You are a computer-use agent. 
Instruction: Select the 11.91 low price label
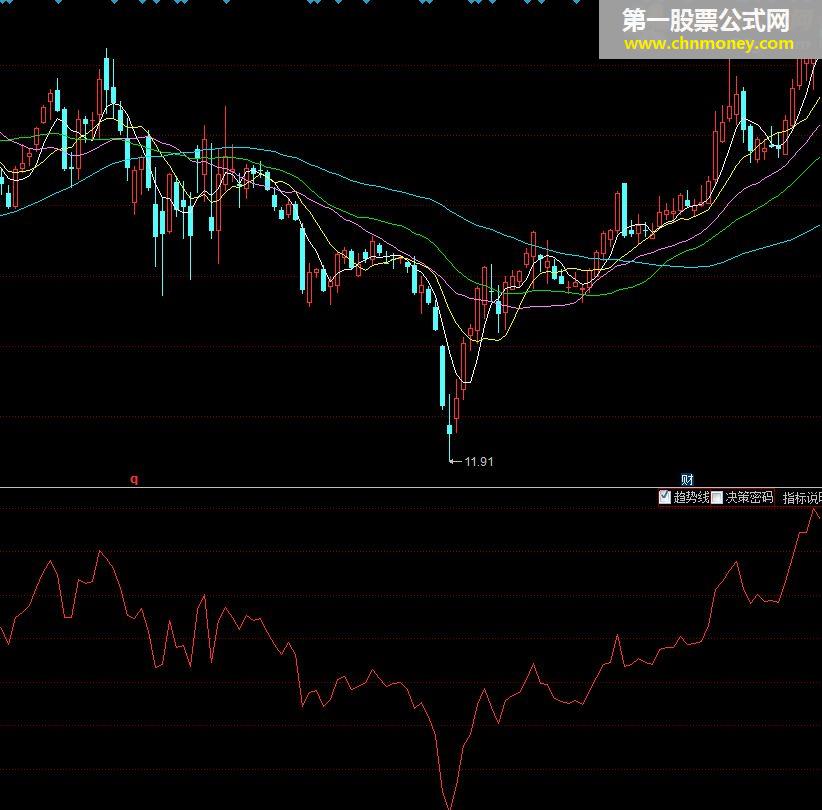(479, 462)
